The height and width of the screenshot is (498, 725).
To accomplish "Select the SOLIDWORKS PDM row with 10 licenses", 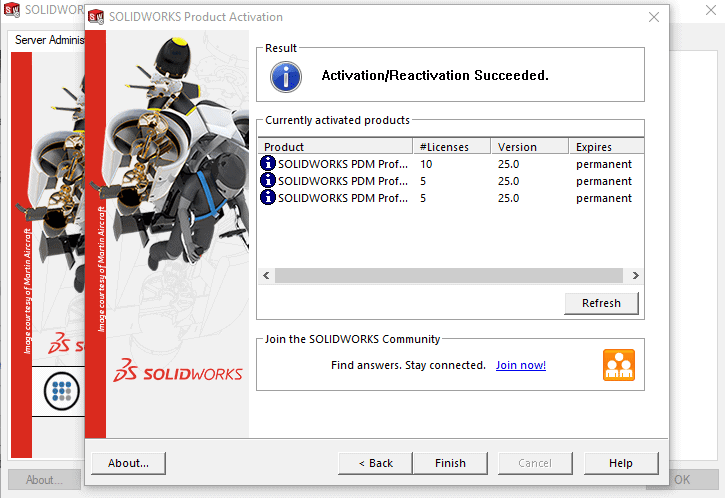I will [451, 164].
